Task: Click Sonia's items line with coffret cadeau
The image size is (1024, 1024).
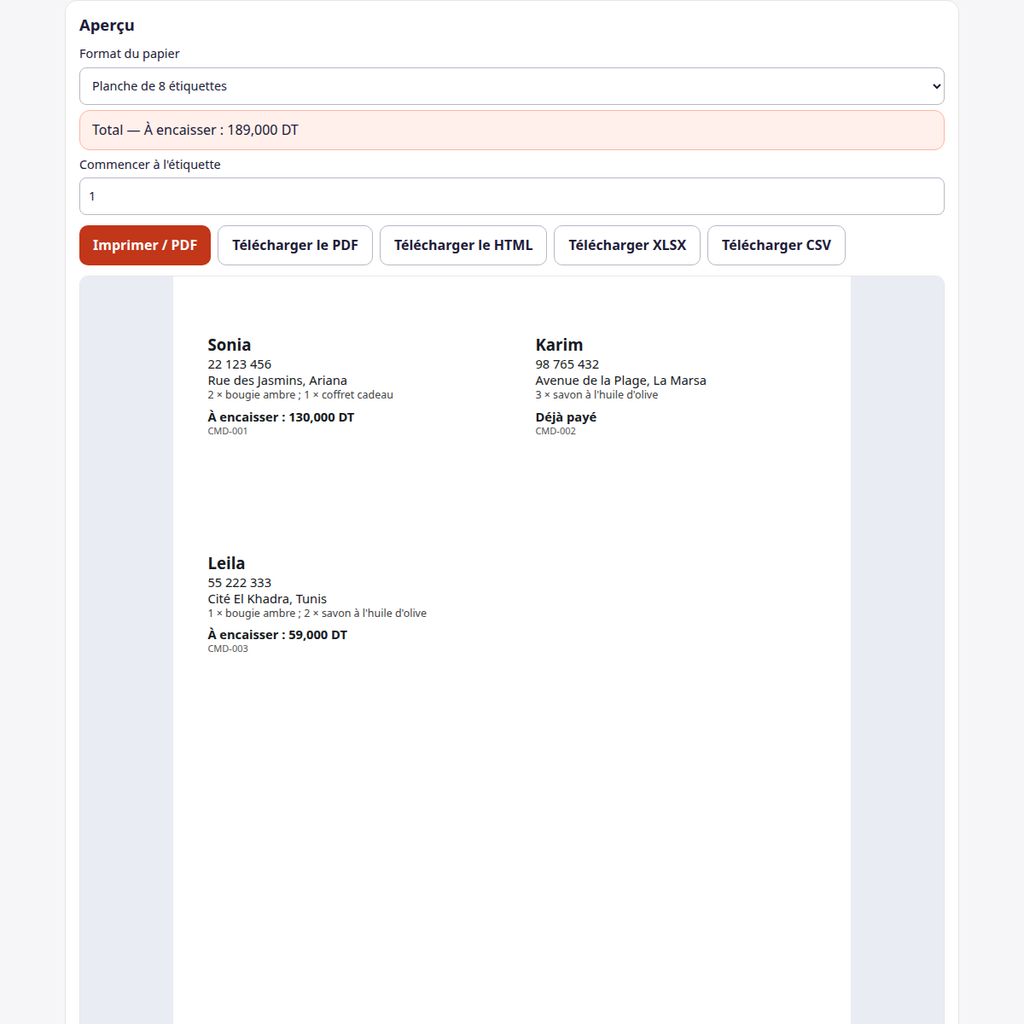Action: coord(300,395)
